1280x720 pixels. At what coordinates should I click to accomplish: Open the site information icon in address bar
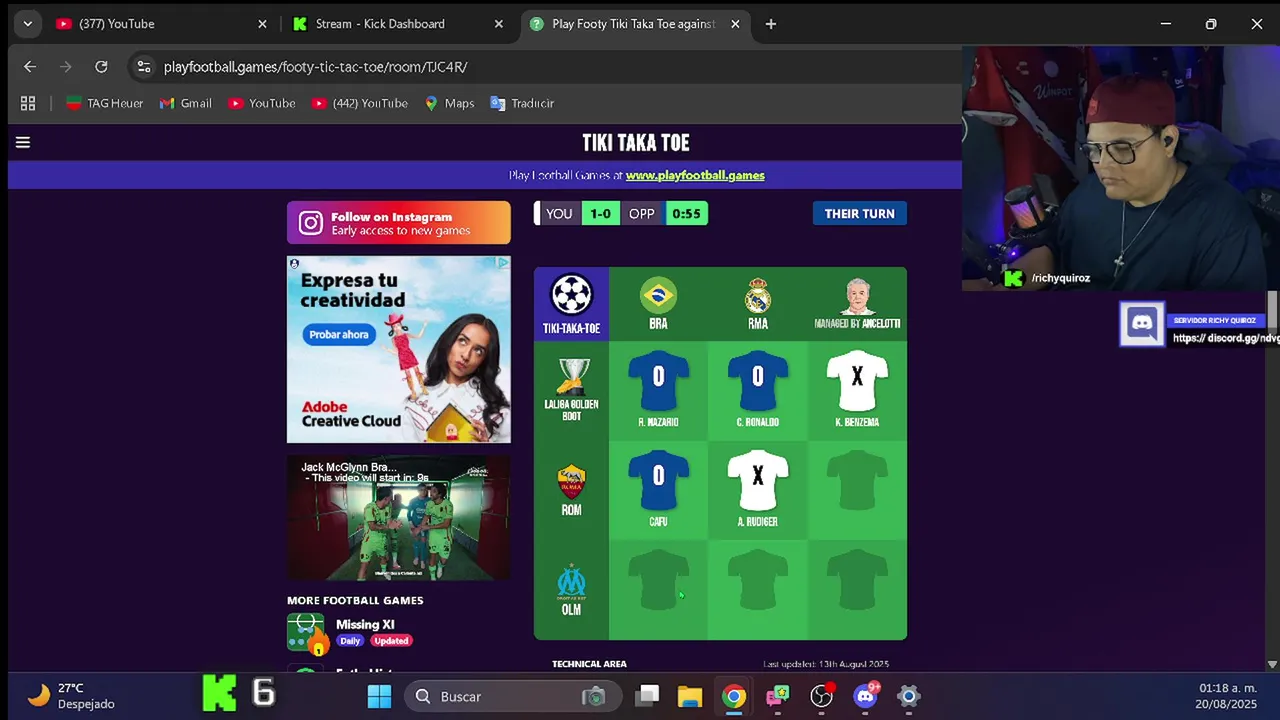pos(144,67)
